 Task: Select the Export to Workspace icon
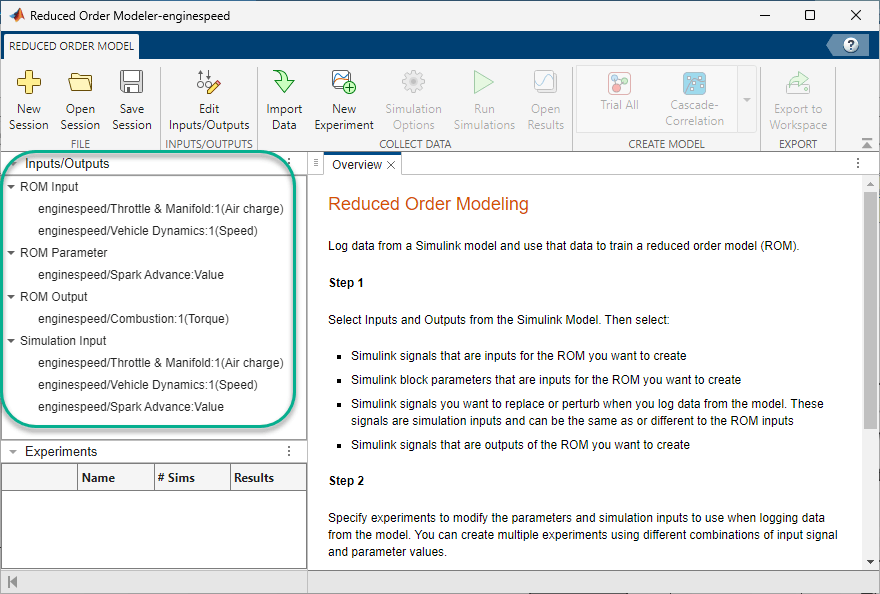[x=797, y=96]
